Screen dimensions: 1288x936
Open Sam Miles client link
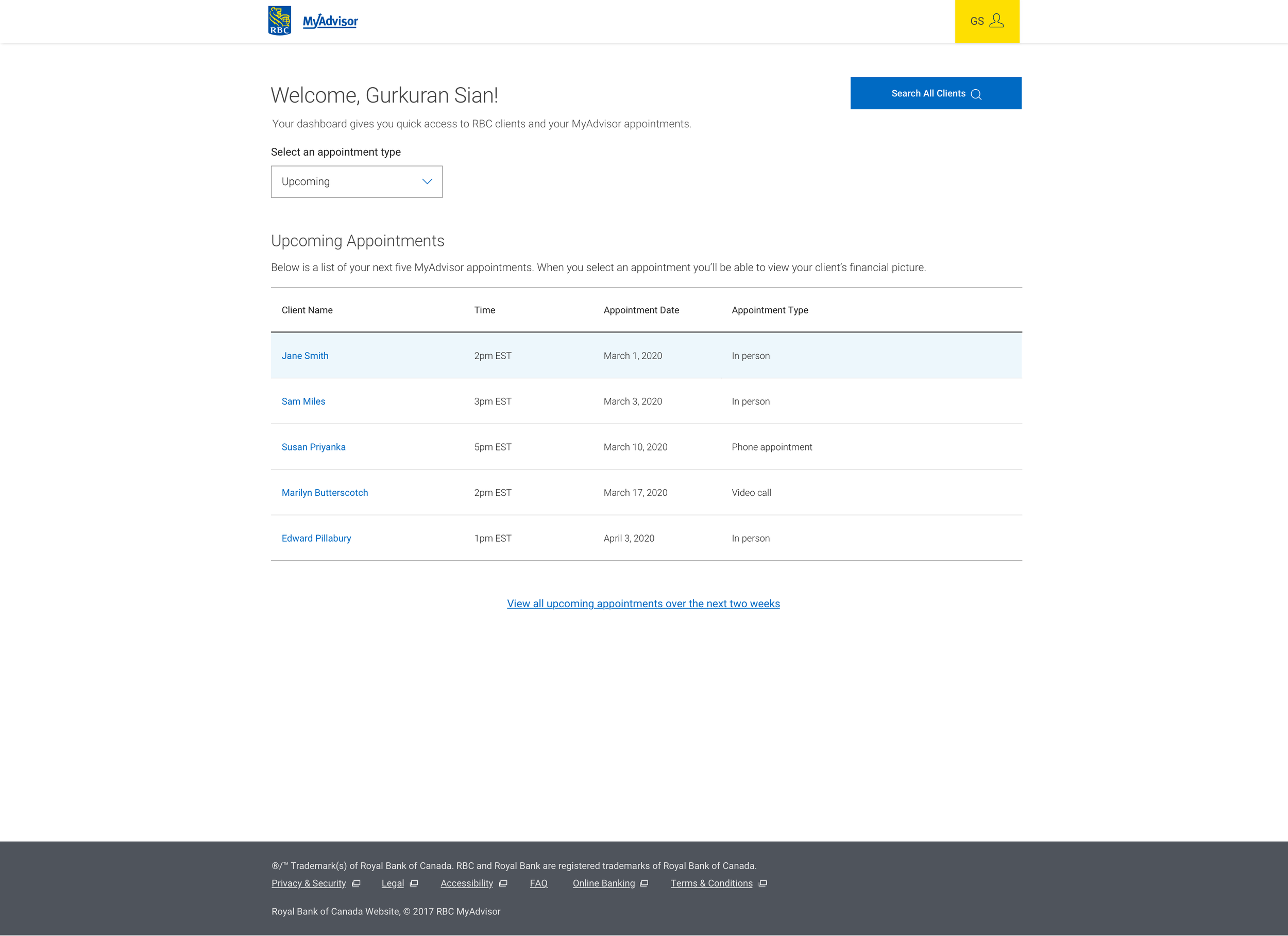[303, 401]
